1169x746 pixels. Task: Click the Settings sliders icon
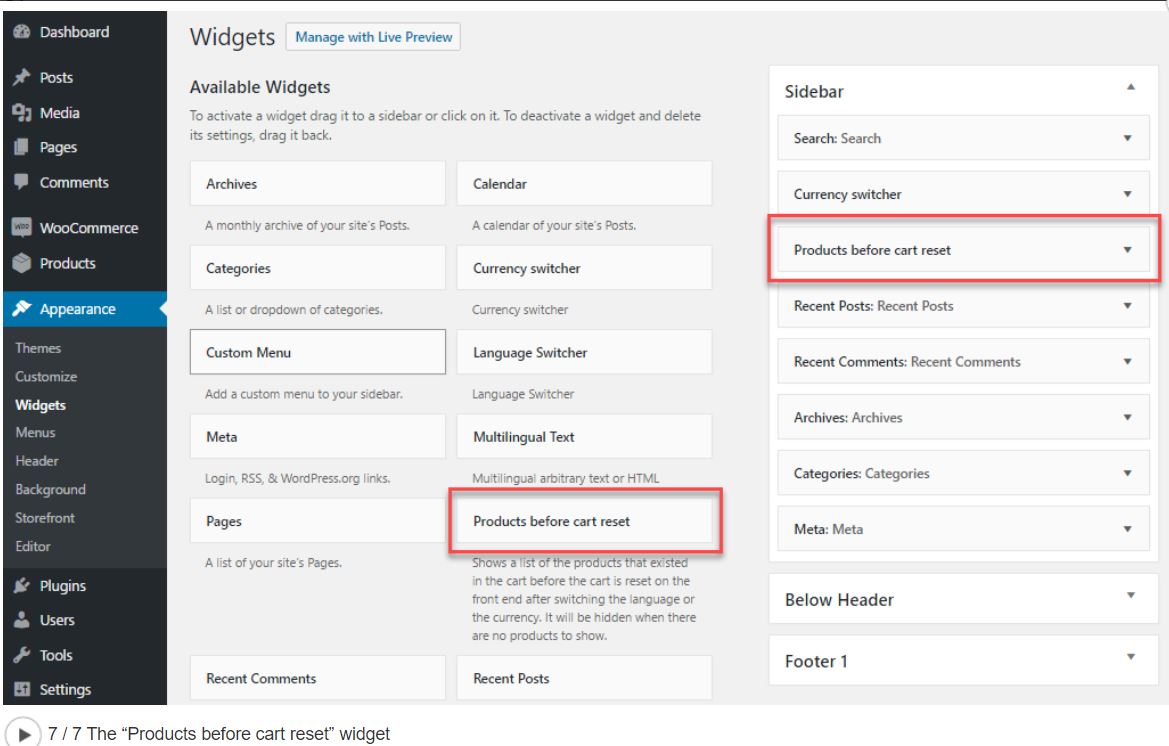click(x=22, y=689)
